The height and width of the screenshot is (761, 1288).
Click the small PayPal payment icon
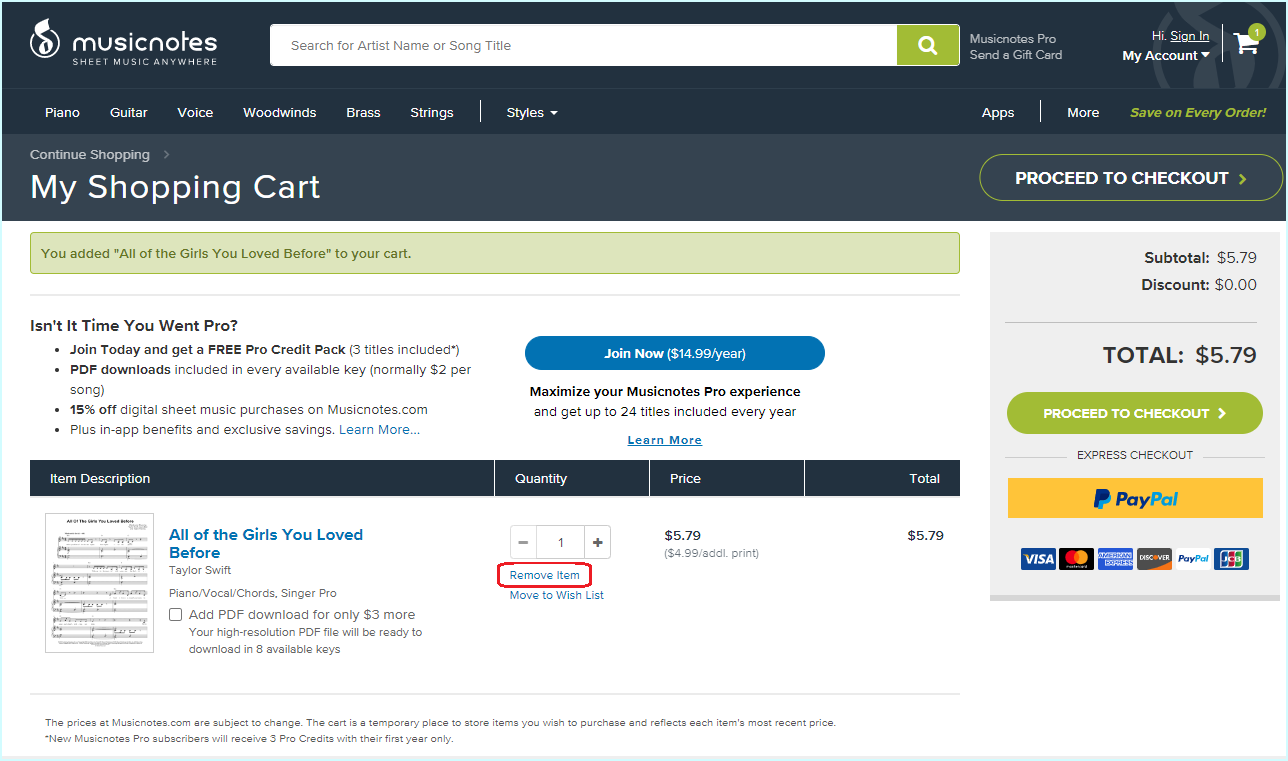pos(1193,558)
